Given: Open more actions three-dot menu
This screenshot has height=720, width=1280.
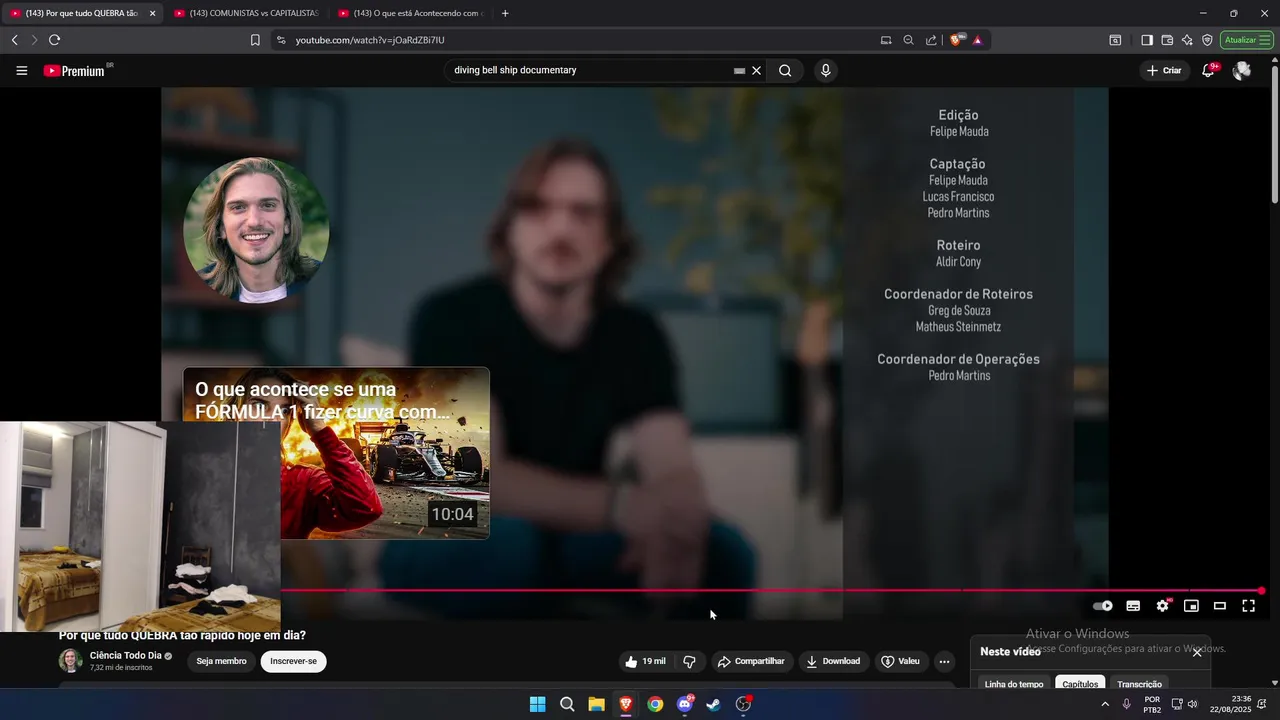Looking at the screenshot, I should [944, 661].
